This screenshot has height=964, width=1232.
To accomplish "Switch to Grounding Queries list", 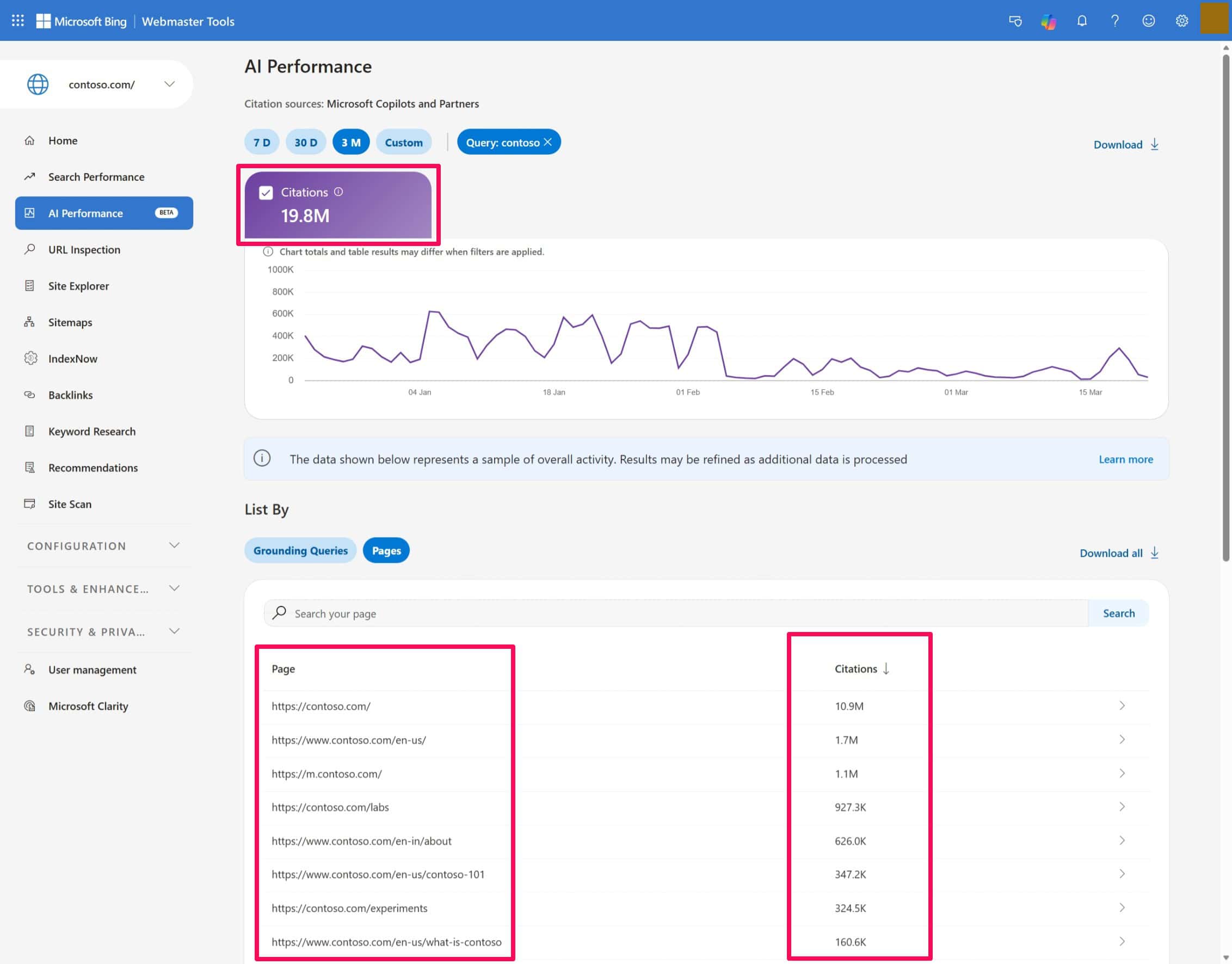I will tap(300, 550).
